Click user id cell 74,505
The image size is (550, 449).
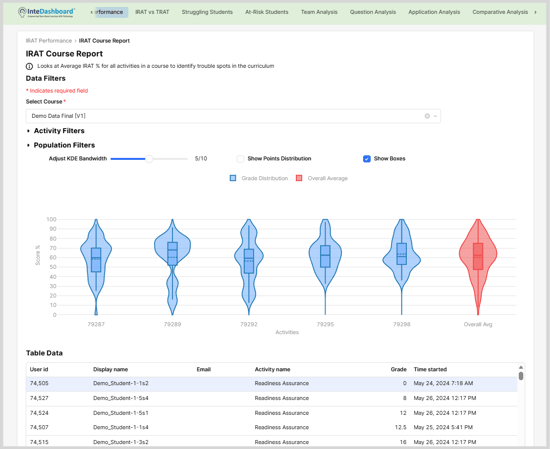pyautogui.click(x=39, y=384)
